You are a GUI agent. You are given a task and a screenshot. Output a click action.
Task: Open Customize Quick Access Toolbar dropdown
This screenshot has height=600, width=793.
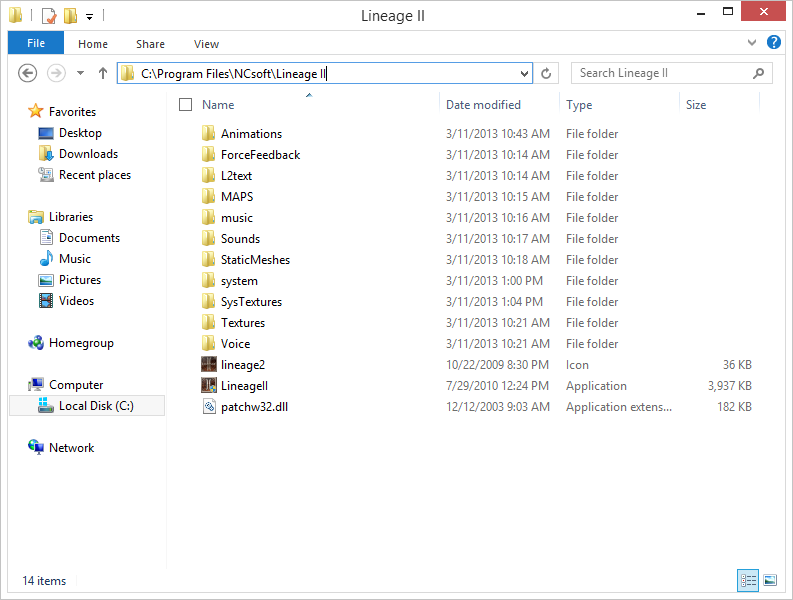tap(90, 17)
